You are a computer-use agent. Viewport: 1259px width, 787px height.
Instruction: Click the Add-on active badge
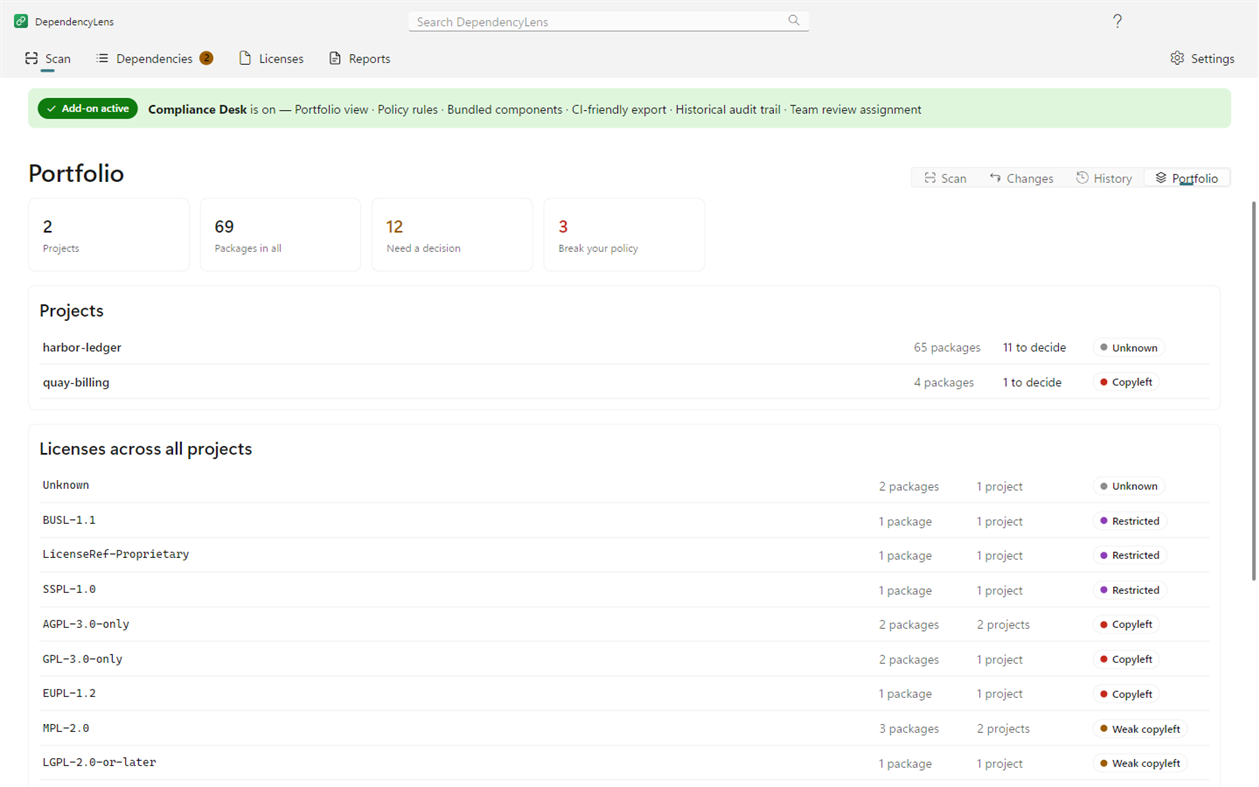[x=88, y=109]
